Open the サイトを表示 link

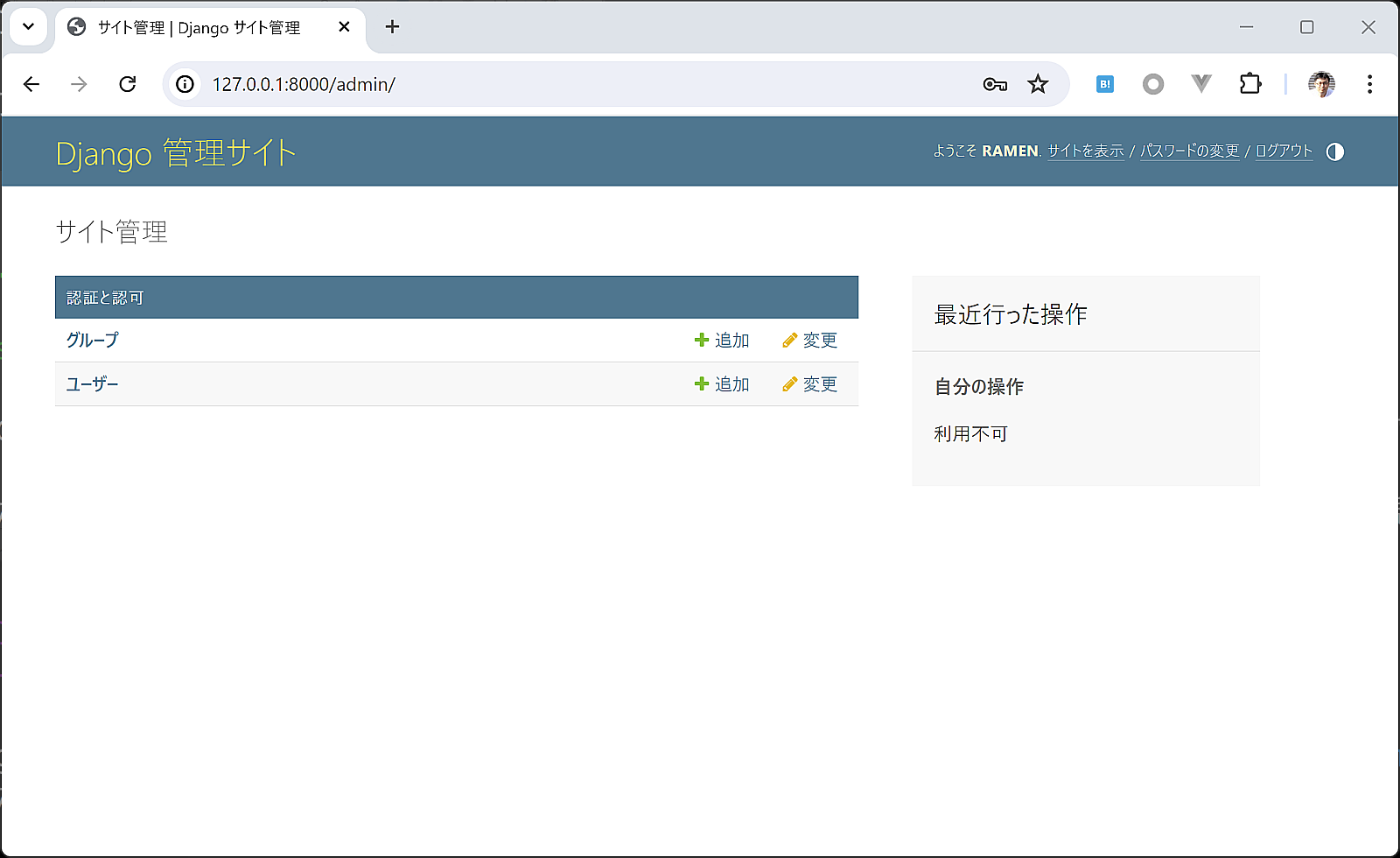tap(1086, 151)
